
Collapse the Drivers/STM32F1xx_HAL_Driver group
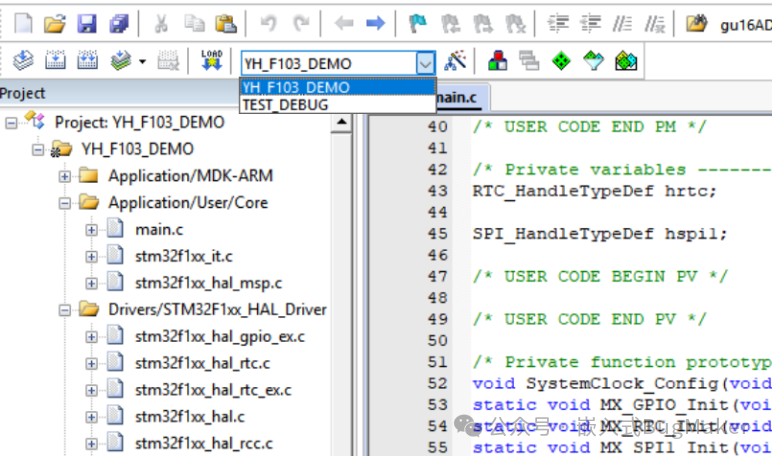tap(65, 310)
